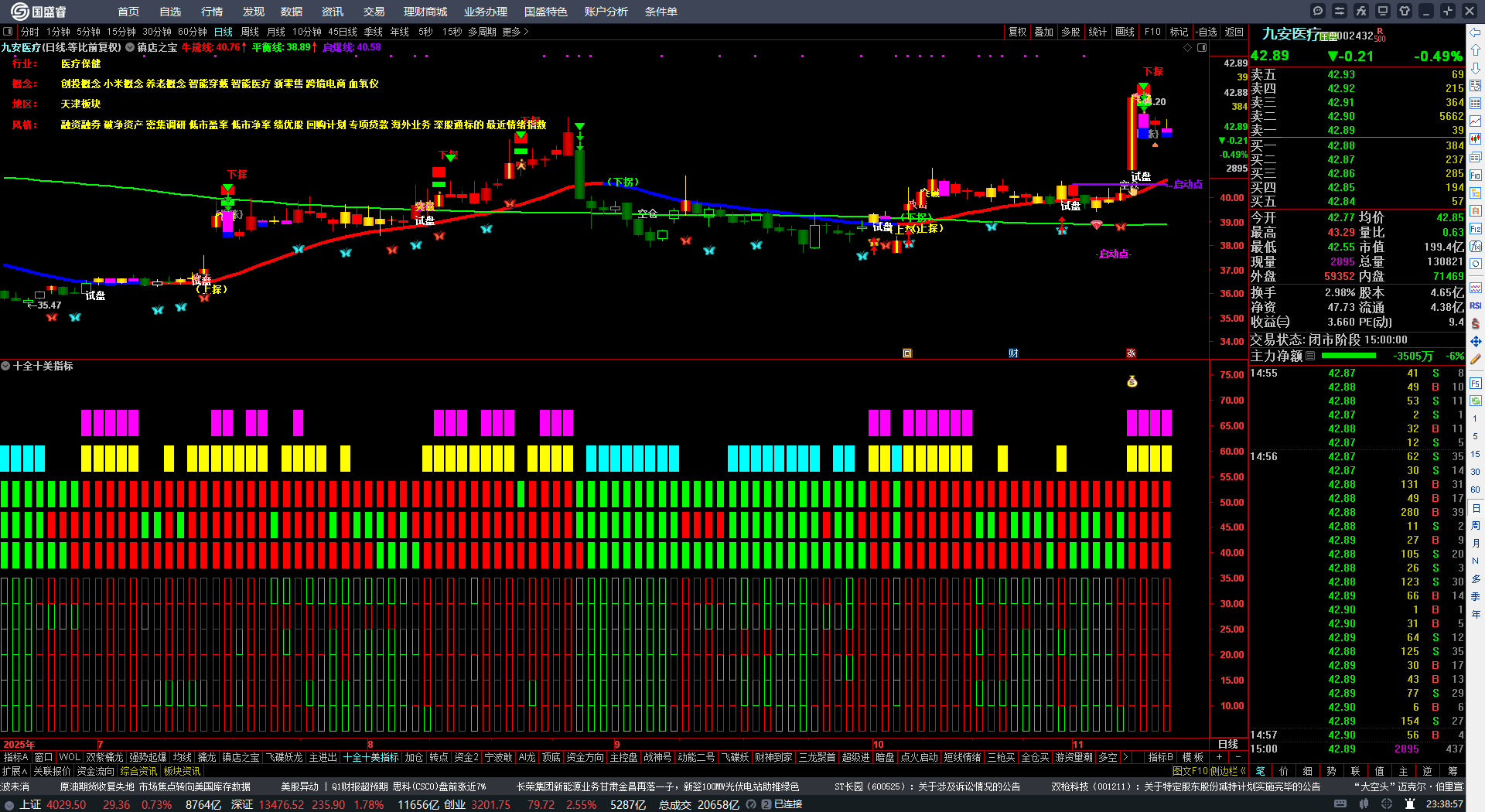Collapse the 侧边栏 sidebar toggle
Screen dimensions: 1485x812
[1228, 771]
